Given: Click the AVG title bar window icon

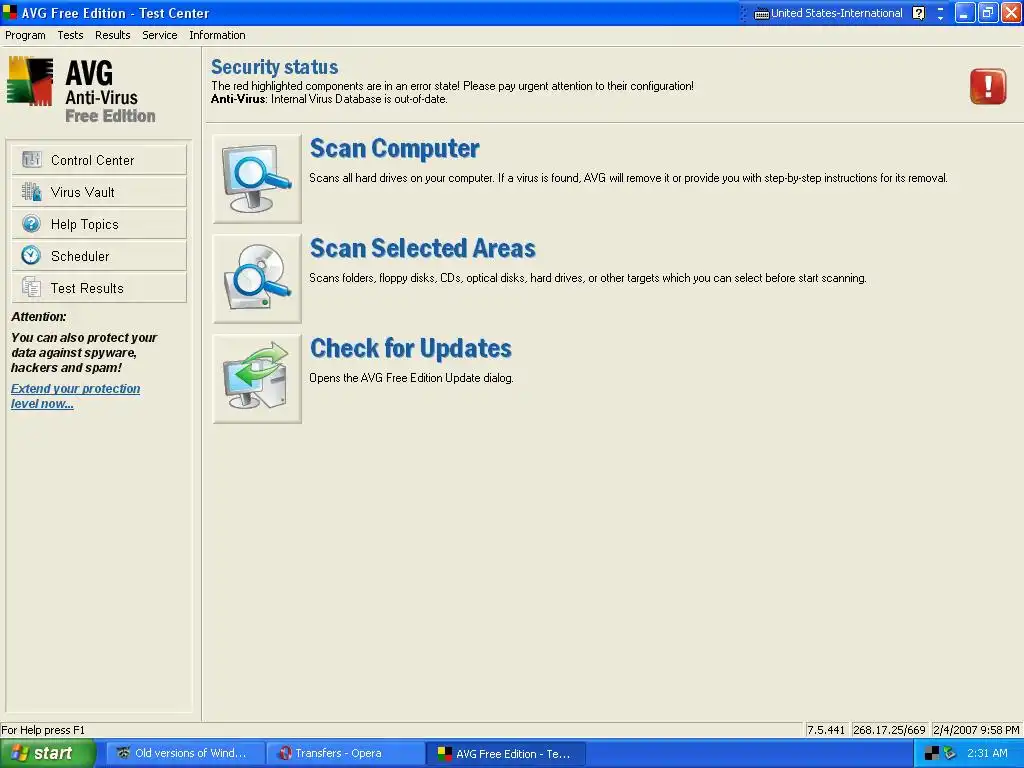Looking at the screenshot, I should [10, 12].
